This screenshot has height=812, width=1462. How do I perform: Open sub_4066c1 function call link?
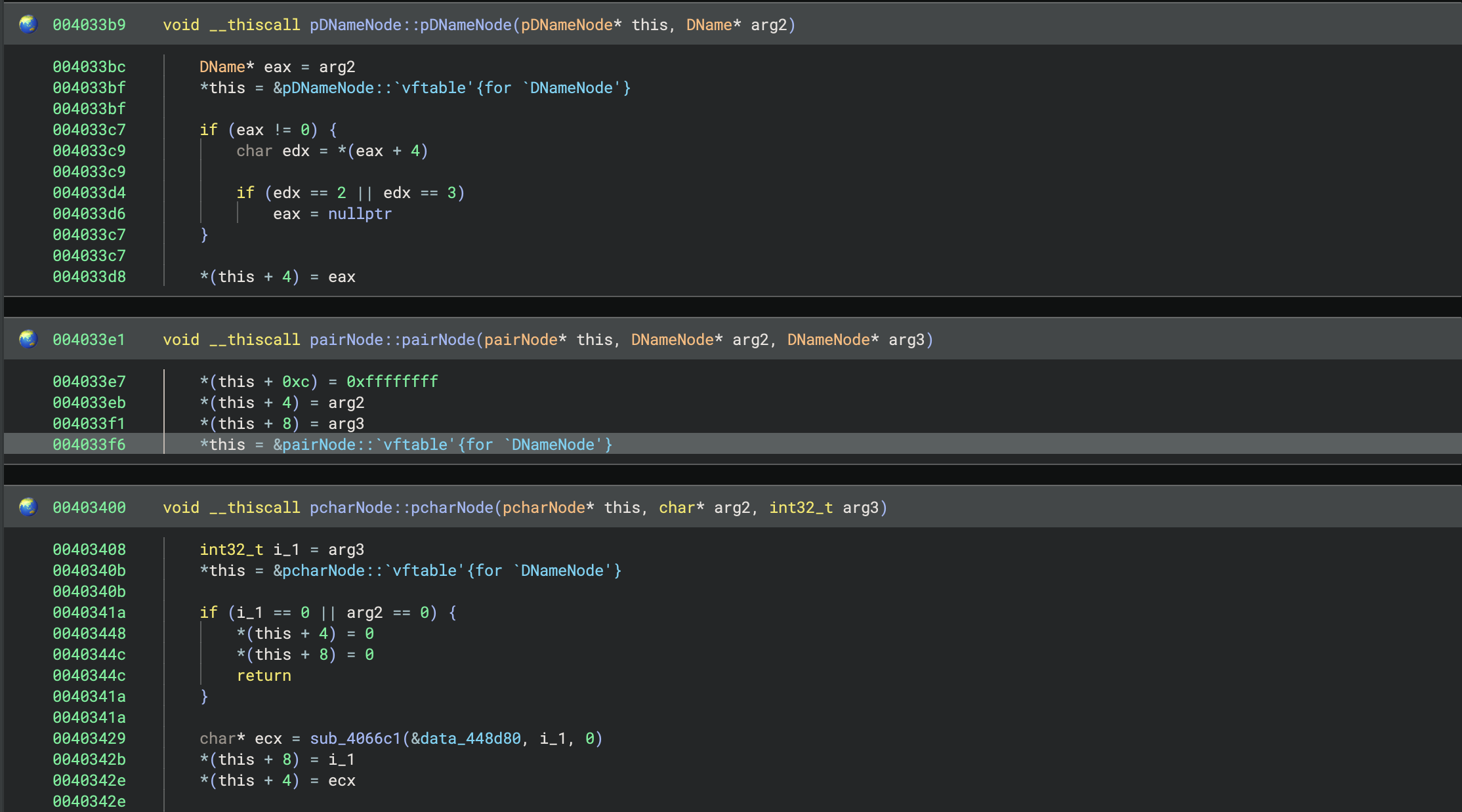(x=354, y=739)
